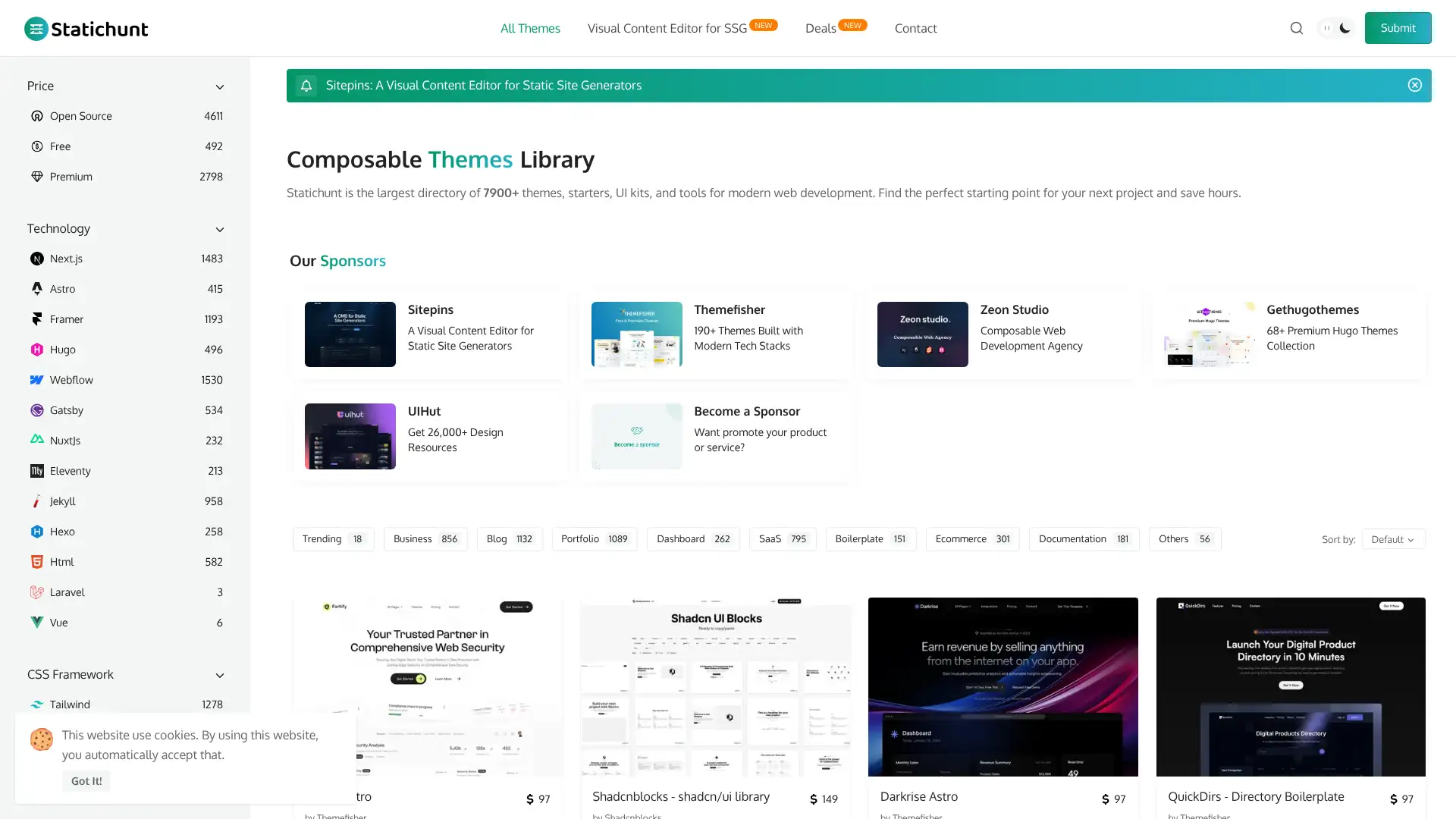Open the Gethugothemes sponsor card
This screenshot has width=1456, height=819.
1288,334
